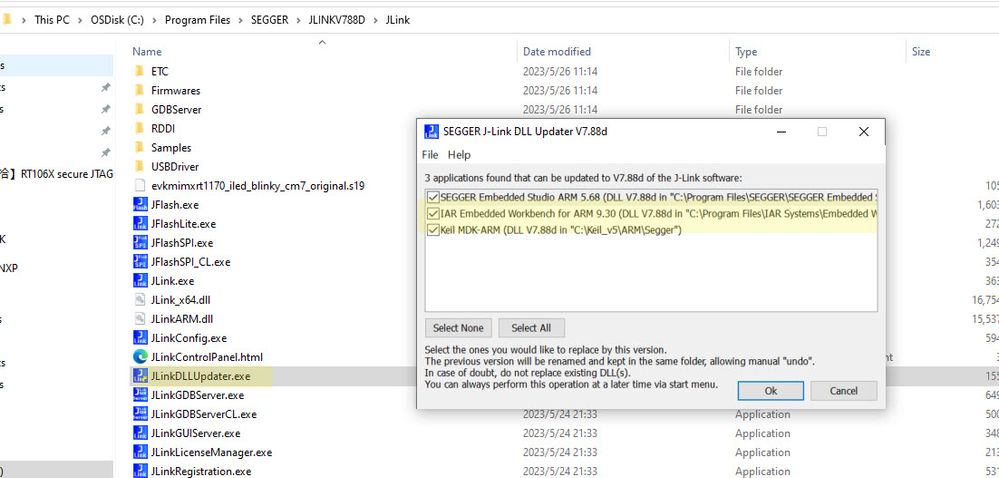Image resolution: width=999 pixels, height=478 pixels.
Task: Click the Select None button
Action: tap(458, 328)
